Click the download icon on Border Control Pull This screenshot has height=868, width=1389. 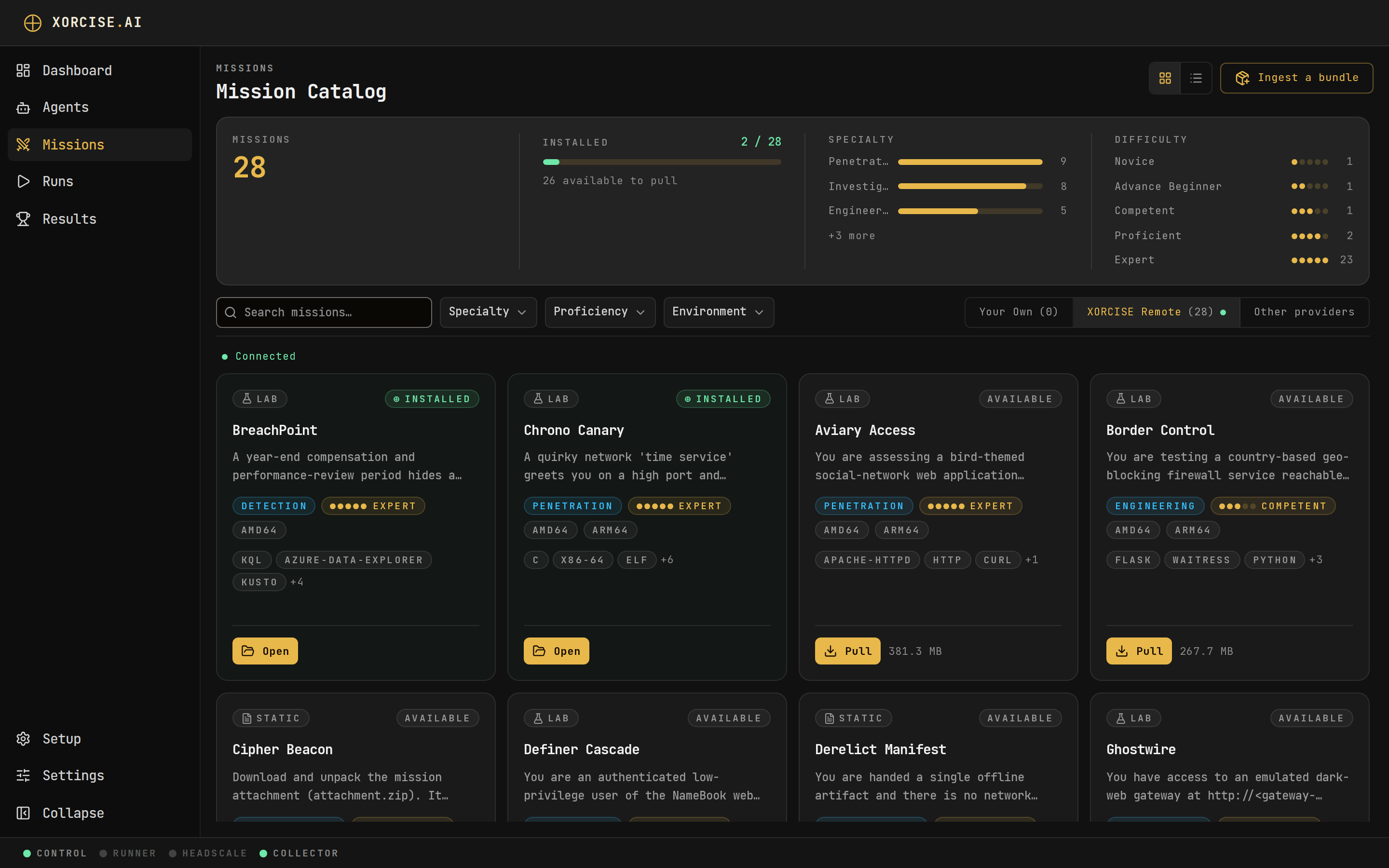click(x=1121, y=651)
